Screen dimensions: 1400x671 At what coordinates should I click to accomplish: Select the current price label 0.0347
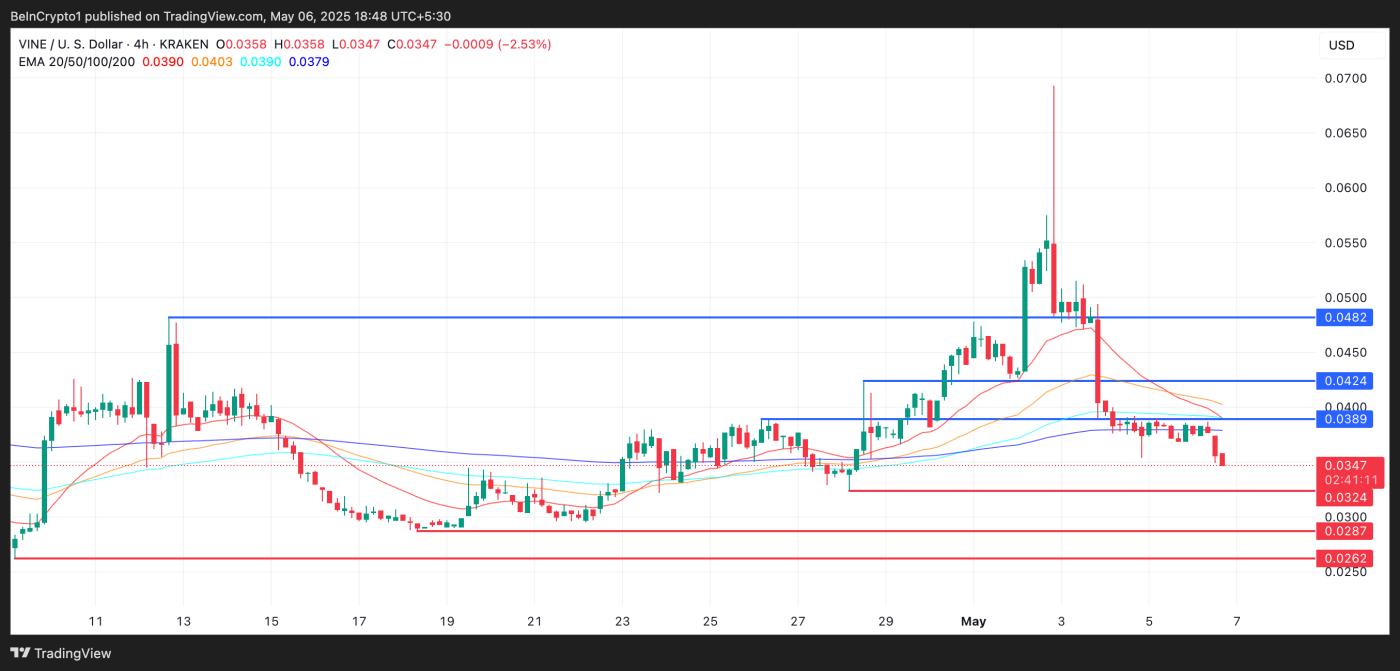coord(1345,464)
